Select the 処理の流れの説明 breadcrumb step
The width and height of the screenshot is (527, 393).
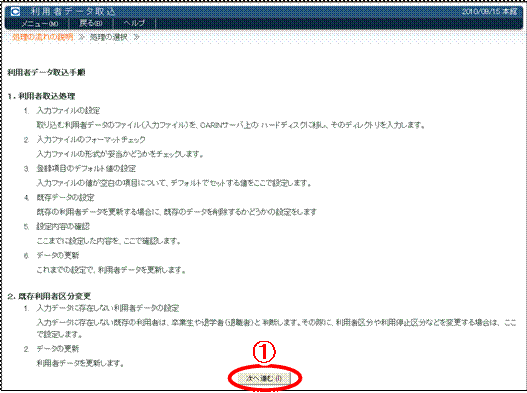click(43, 37)
